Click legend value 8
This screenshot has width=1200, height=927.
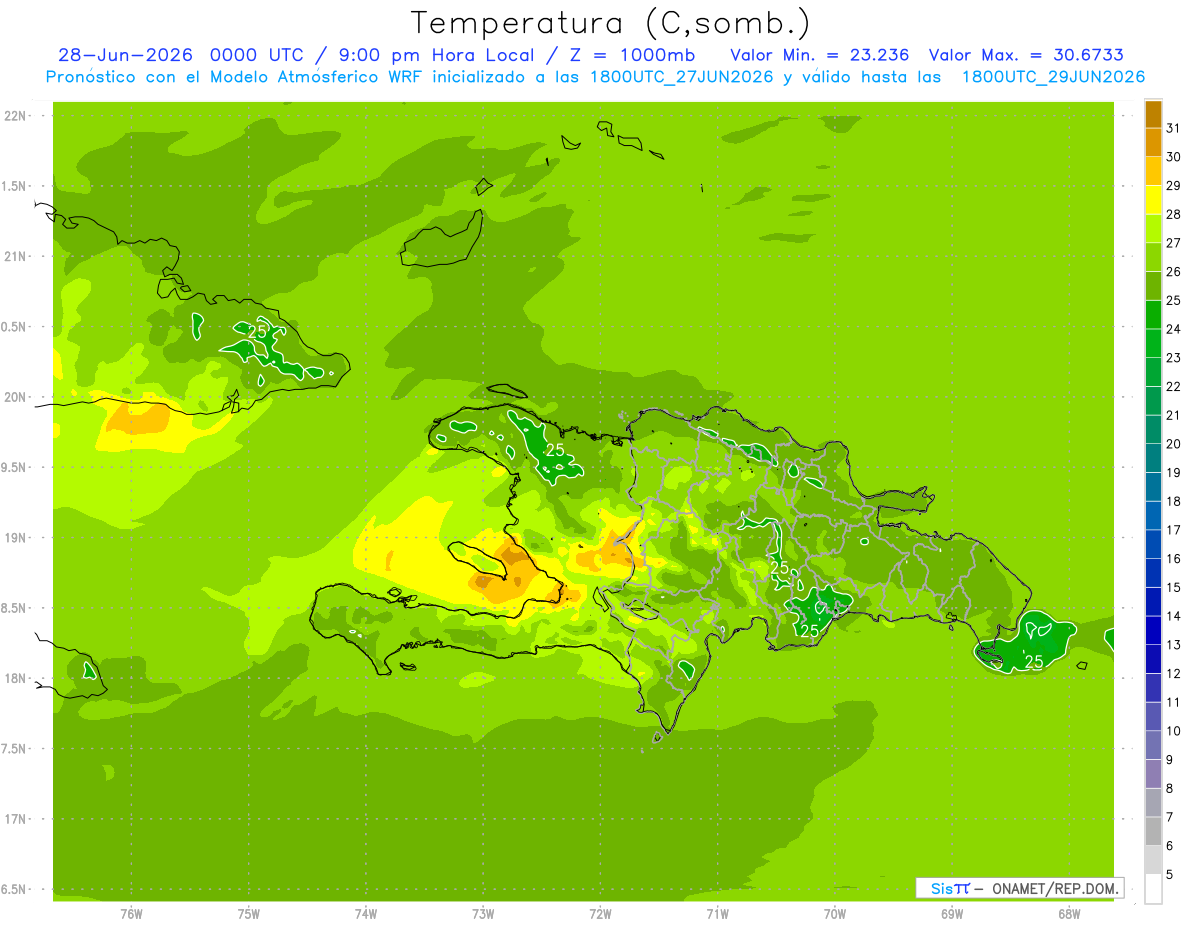(1170, 789)
